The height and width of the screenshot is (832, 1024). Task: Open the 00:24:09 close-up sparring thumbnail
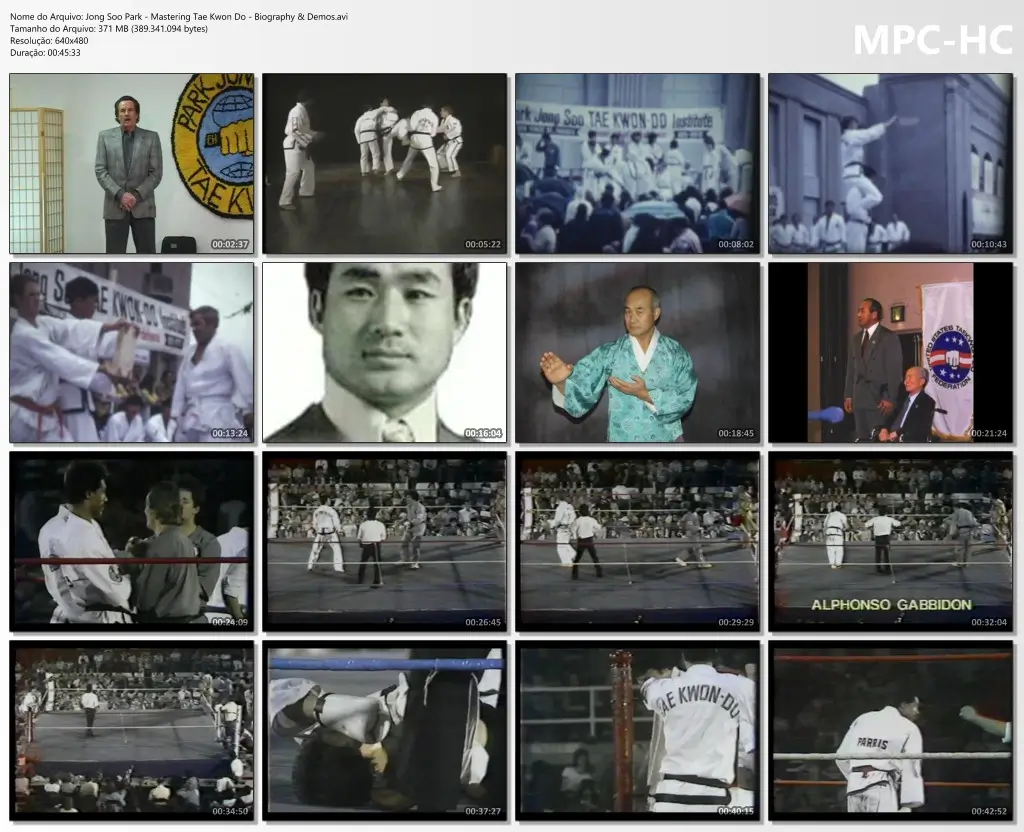131,540
